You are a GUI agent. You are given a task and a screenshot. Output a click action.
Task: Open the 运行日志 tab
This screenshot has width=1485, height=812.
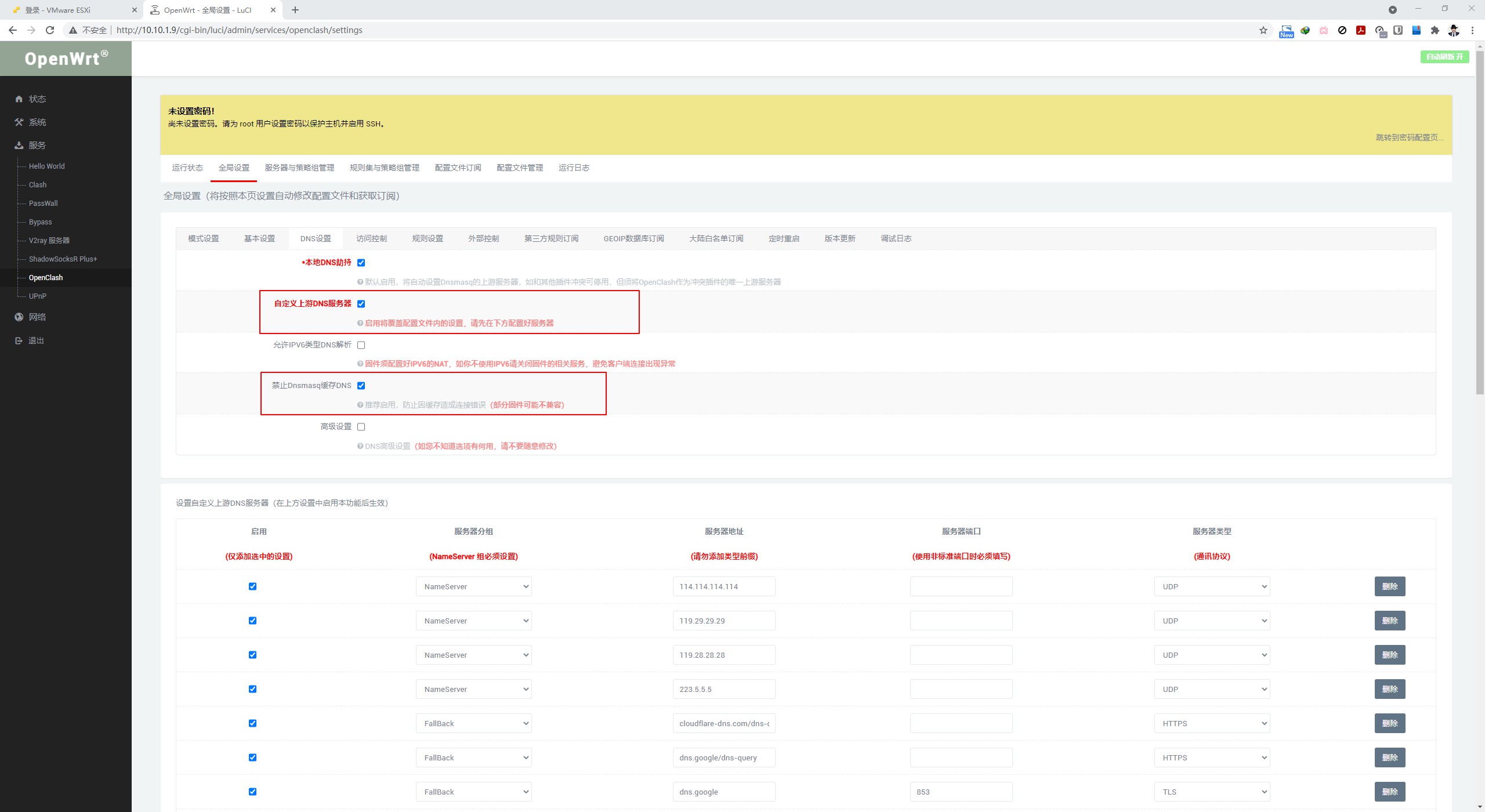(x=574, y=168)
